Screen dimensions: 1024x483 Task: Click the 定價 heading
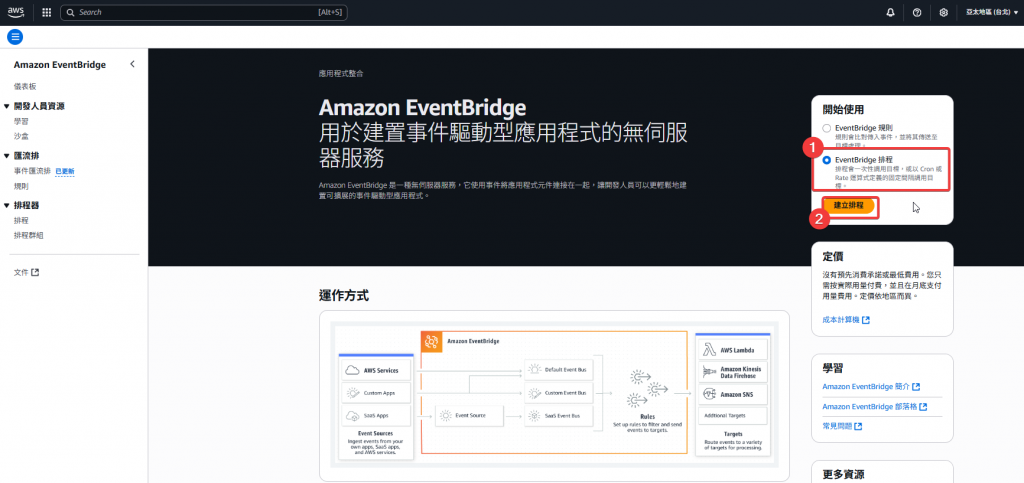833,256
